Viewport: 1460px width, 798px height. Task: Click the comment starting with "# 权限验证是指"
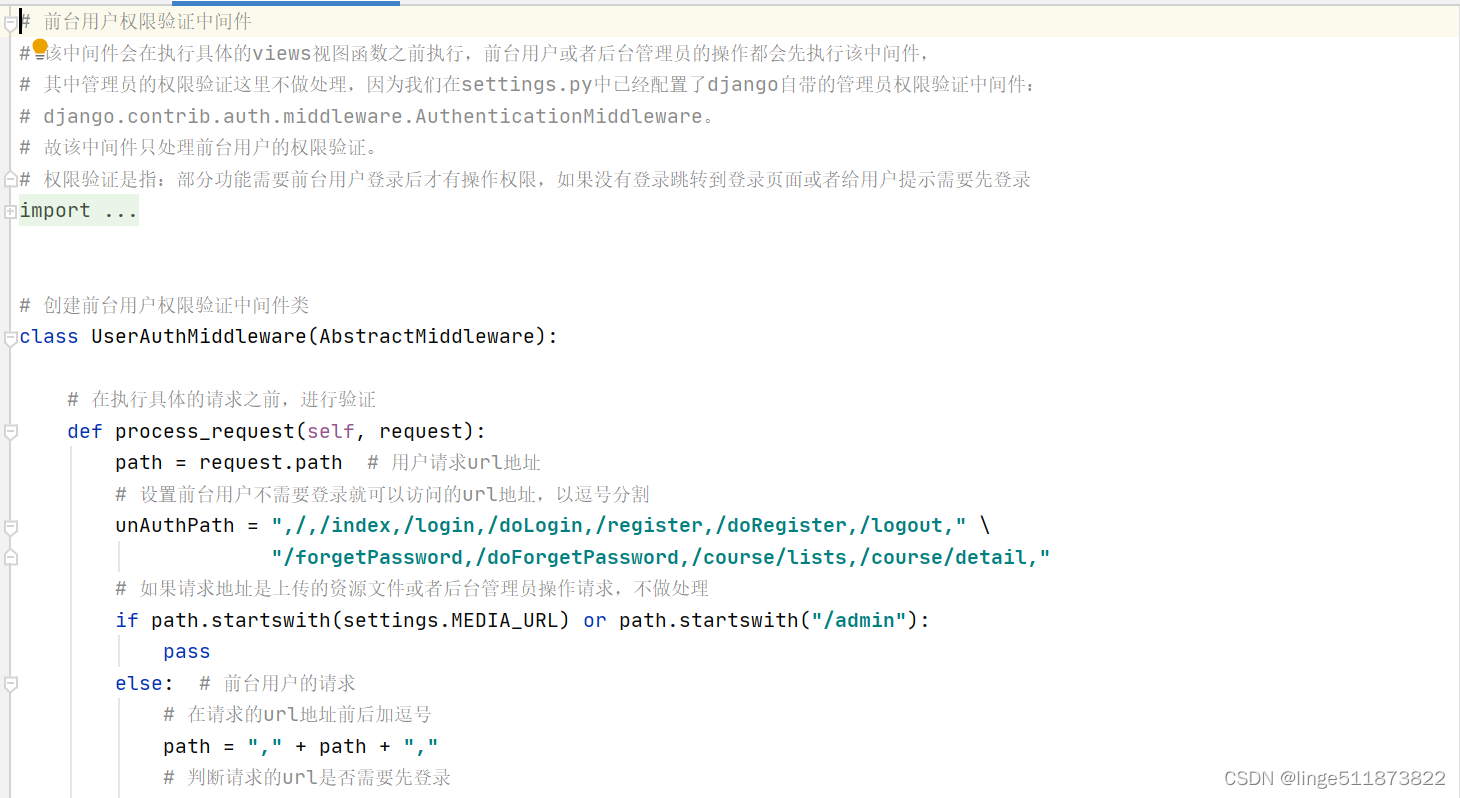click(525, 180)
